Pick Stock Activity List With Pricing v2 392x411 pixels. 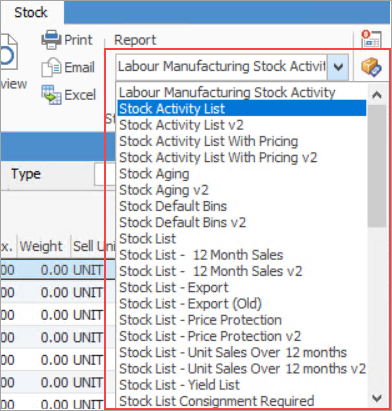pyautogui.click(x=242, y=157)
